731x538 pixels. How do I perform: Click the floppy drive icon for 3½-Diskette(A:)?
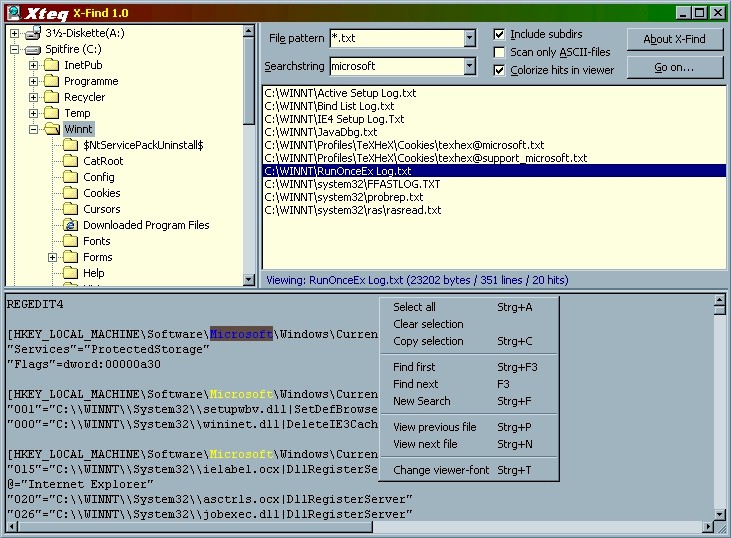[33, 33]
